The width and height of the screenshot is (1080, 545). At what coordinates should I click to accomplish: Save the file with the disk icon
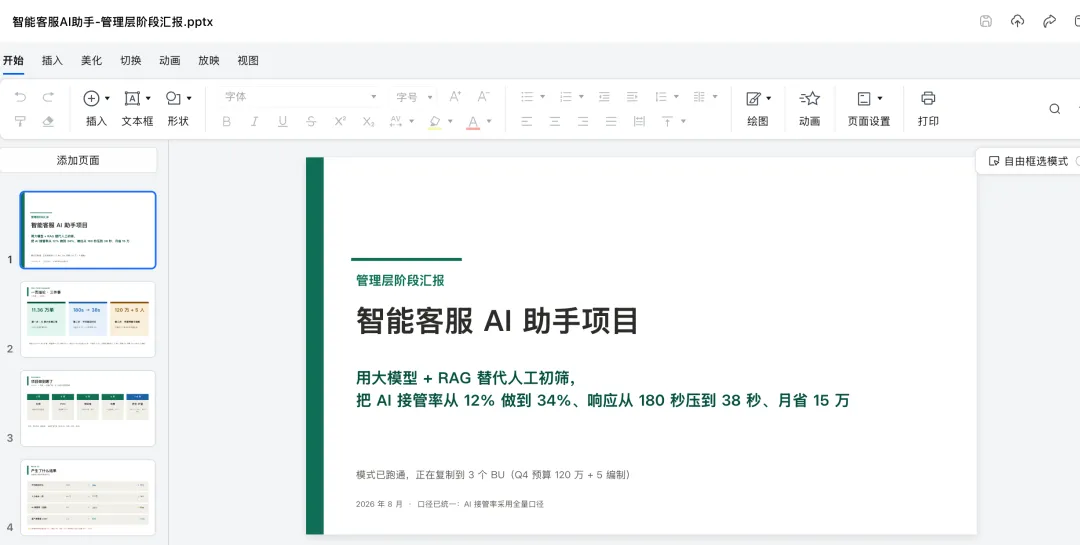pyautogui.click(x=986, y=21)
